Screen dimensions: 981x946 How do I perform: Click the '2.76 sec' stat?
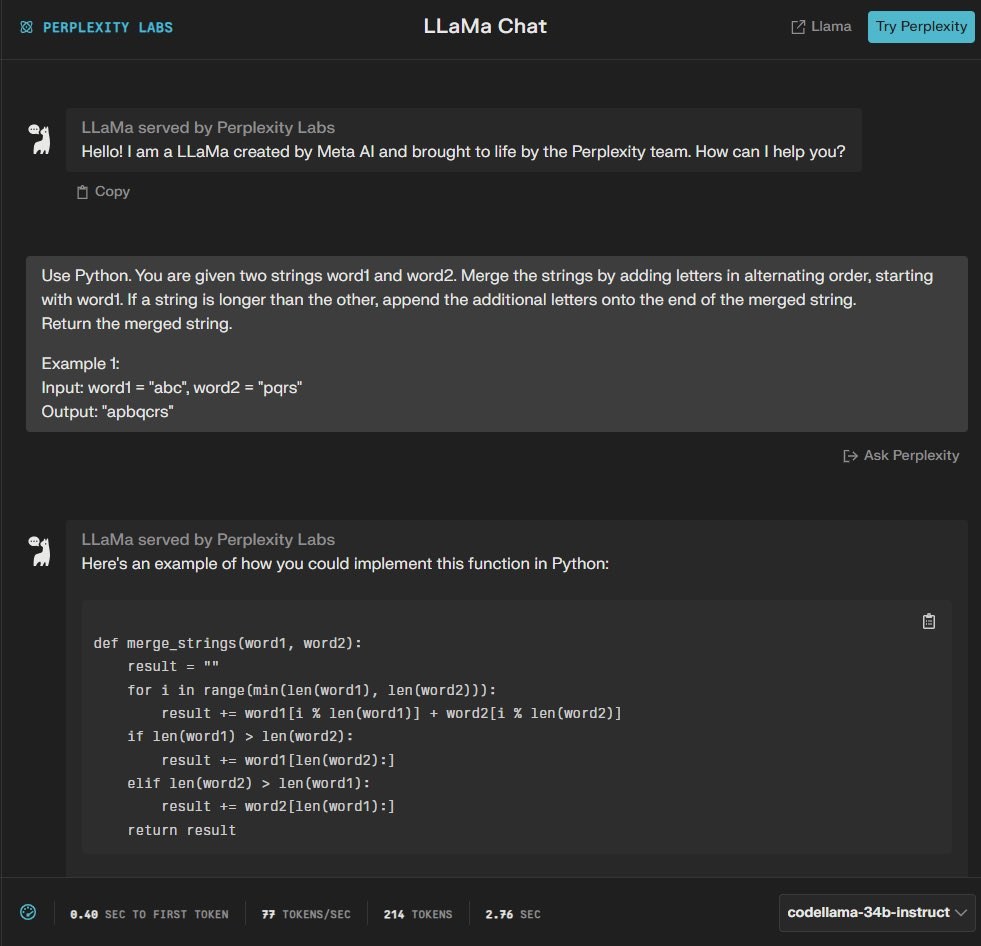click(513, 914)
